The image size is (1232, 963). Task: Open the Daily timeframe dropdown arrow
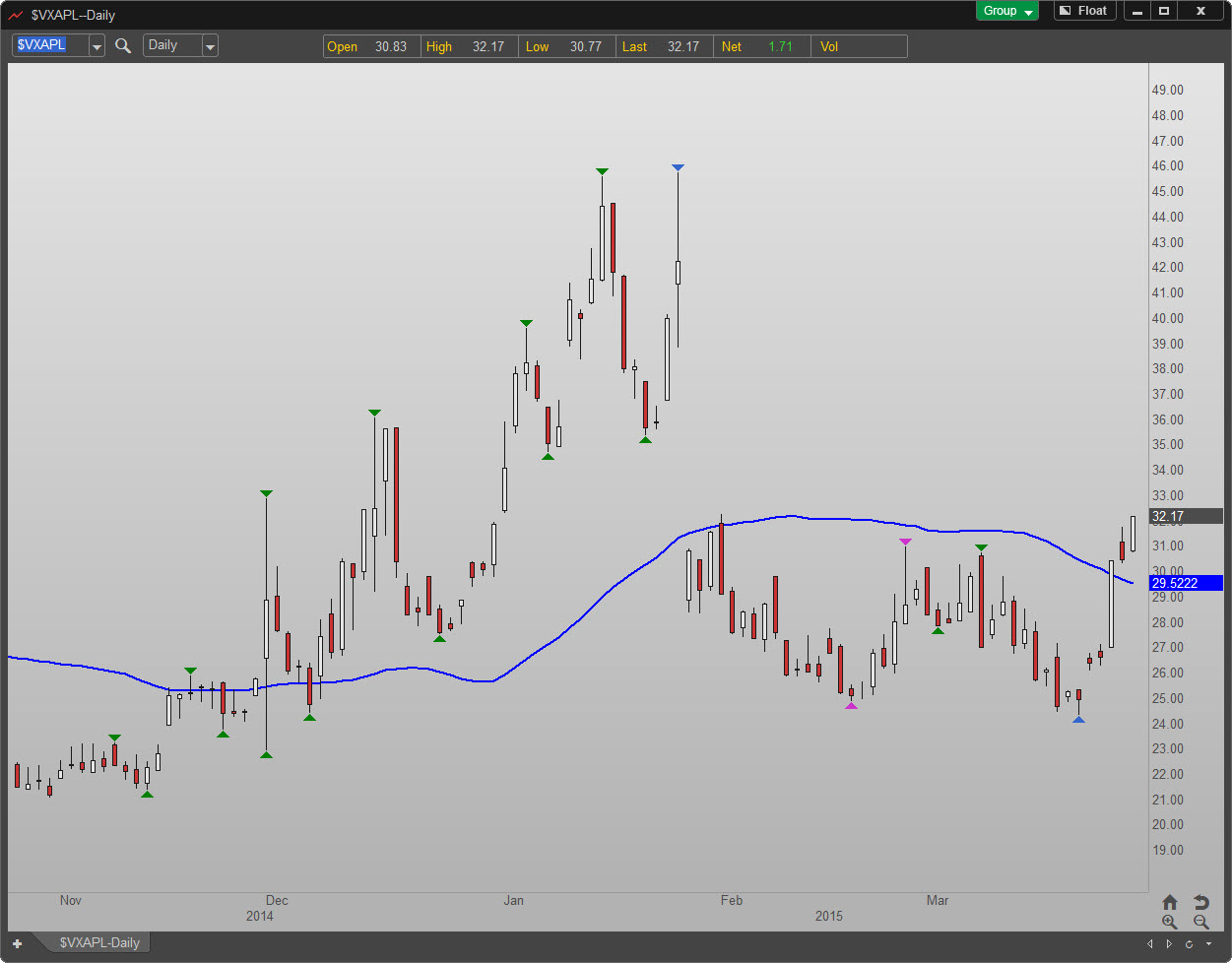click(x=210, y=46)
